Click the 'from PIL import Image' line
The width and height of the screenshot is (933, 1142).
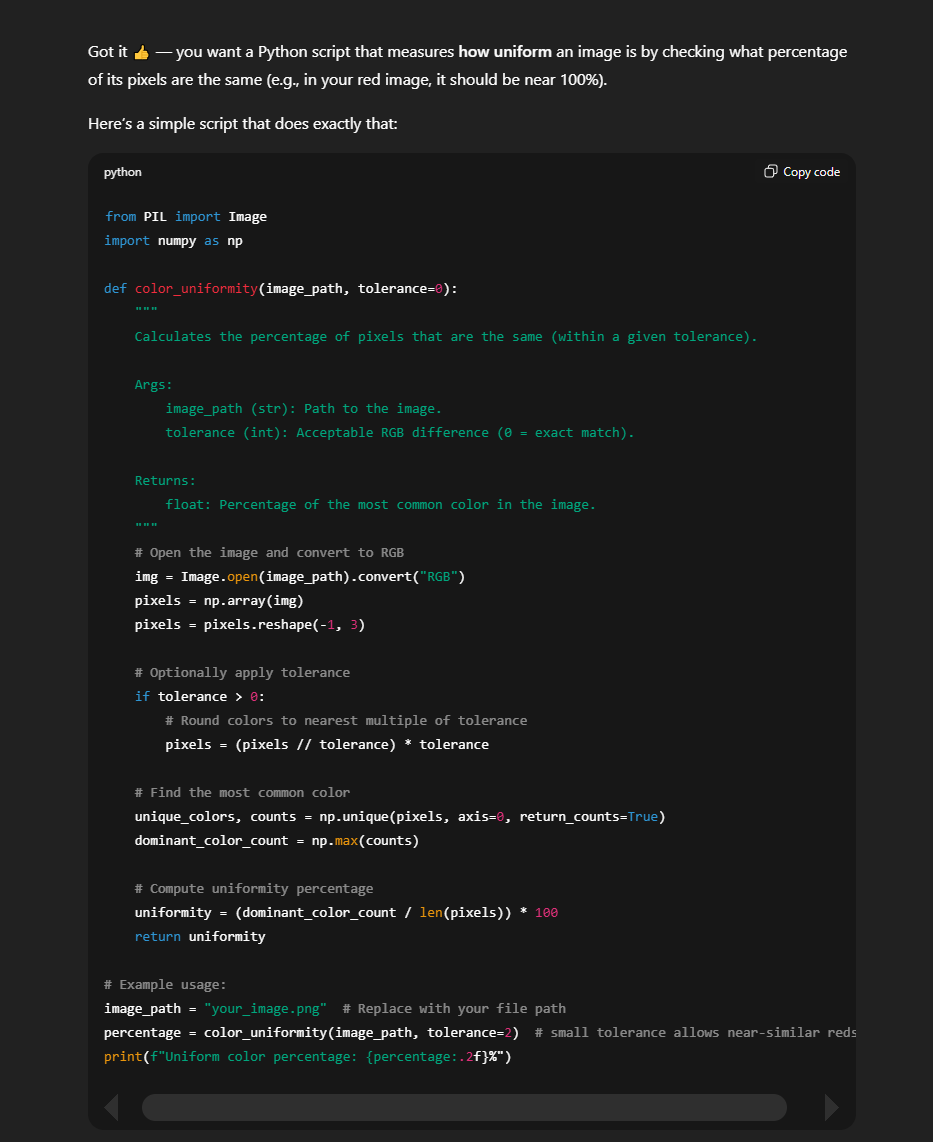[186, 217]
